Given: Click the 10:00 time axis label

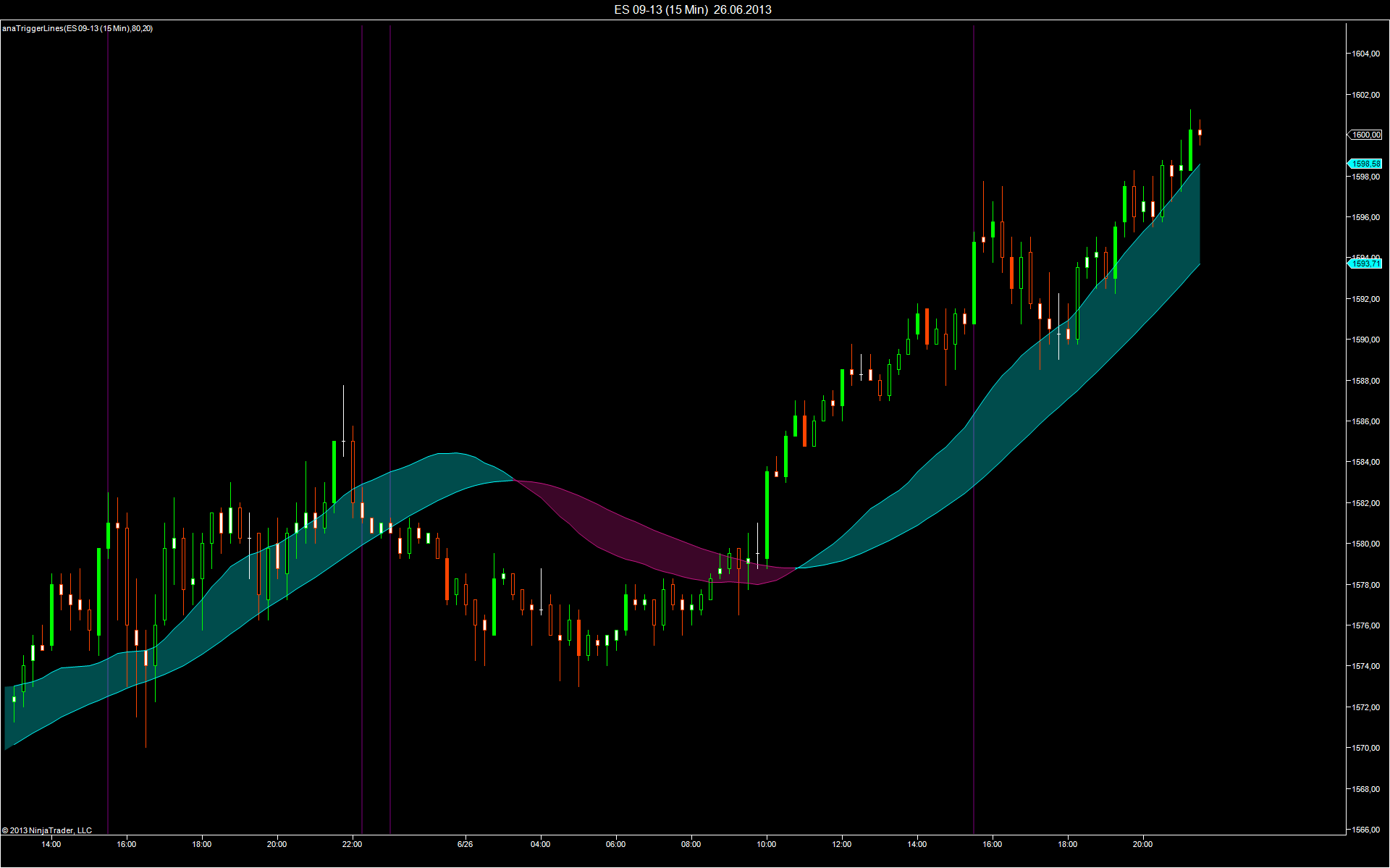Looking at the screenshot, I should tap(766, 844).
